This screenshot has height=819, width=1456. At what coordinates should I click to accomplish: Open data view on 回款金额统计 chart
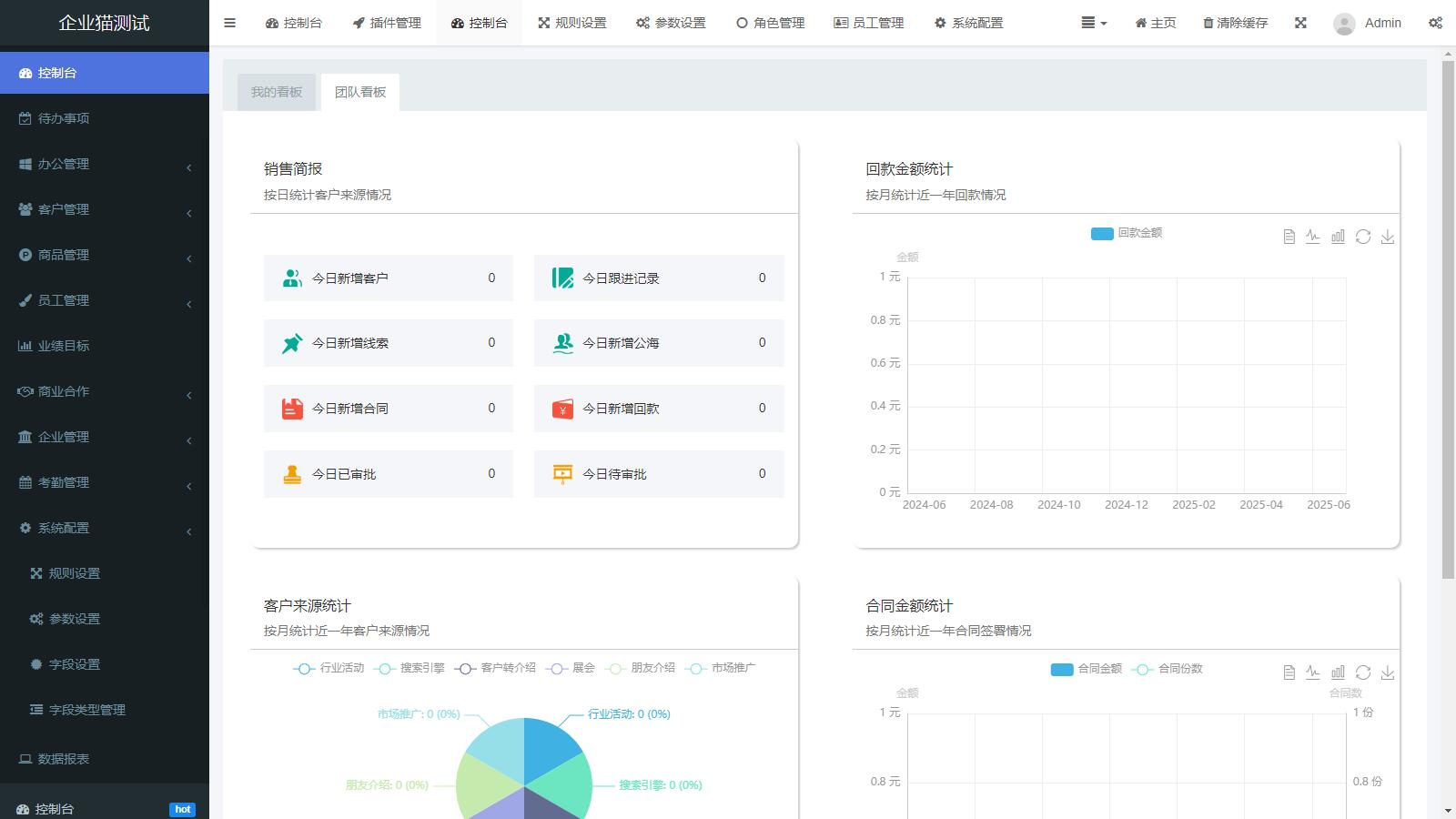coord(1289,237)
